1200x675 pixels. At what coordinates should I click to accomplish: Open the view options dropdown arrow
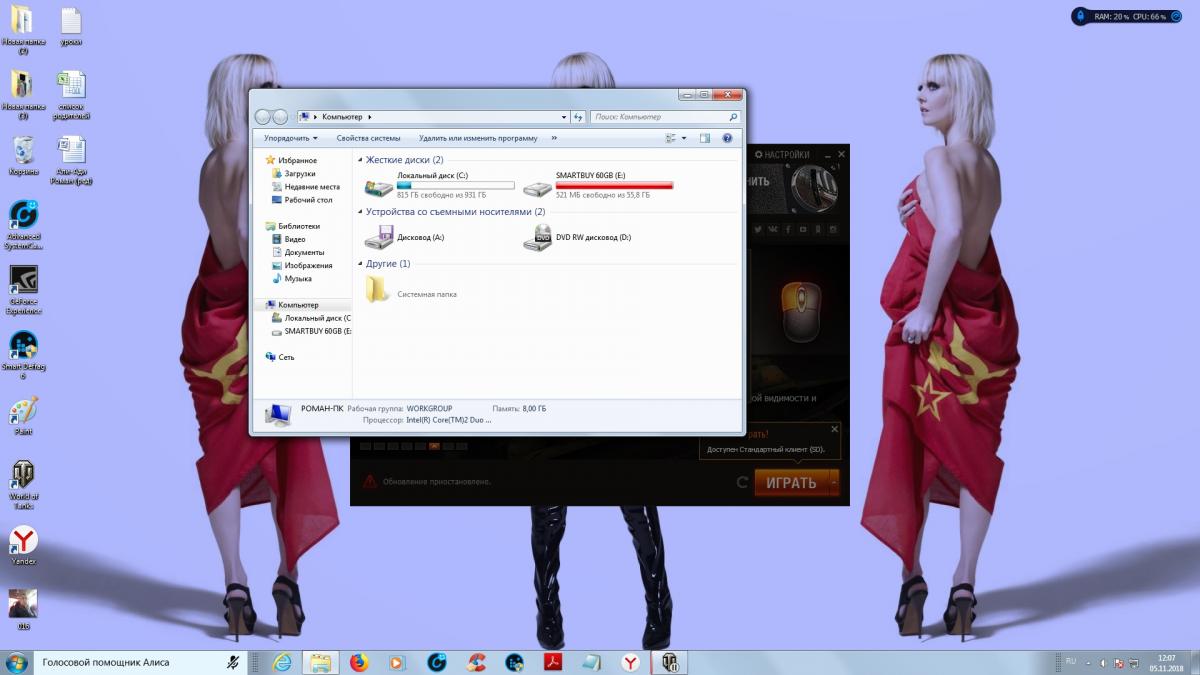click(686, 138)
